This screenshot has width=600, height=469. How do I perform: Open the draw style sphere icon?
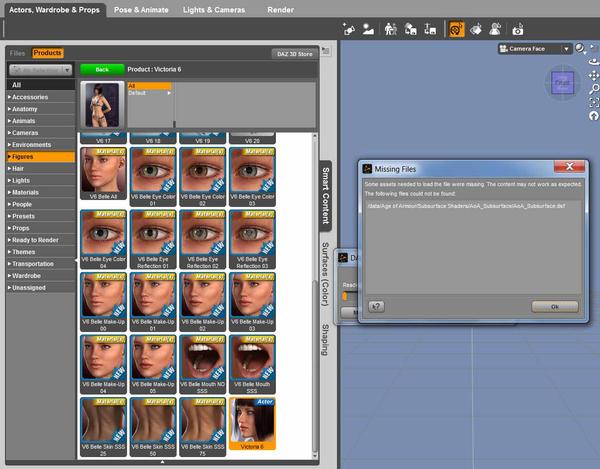click(x=580, y=49)
